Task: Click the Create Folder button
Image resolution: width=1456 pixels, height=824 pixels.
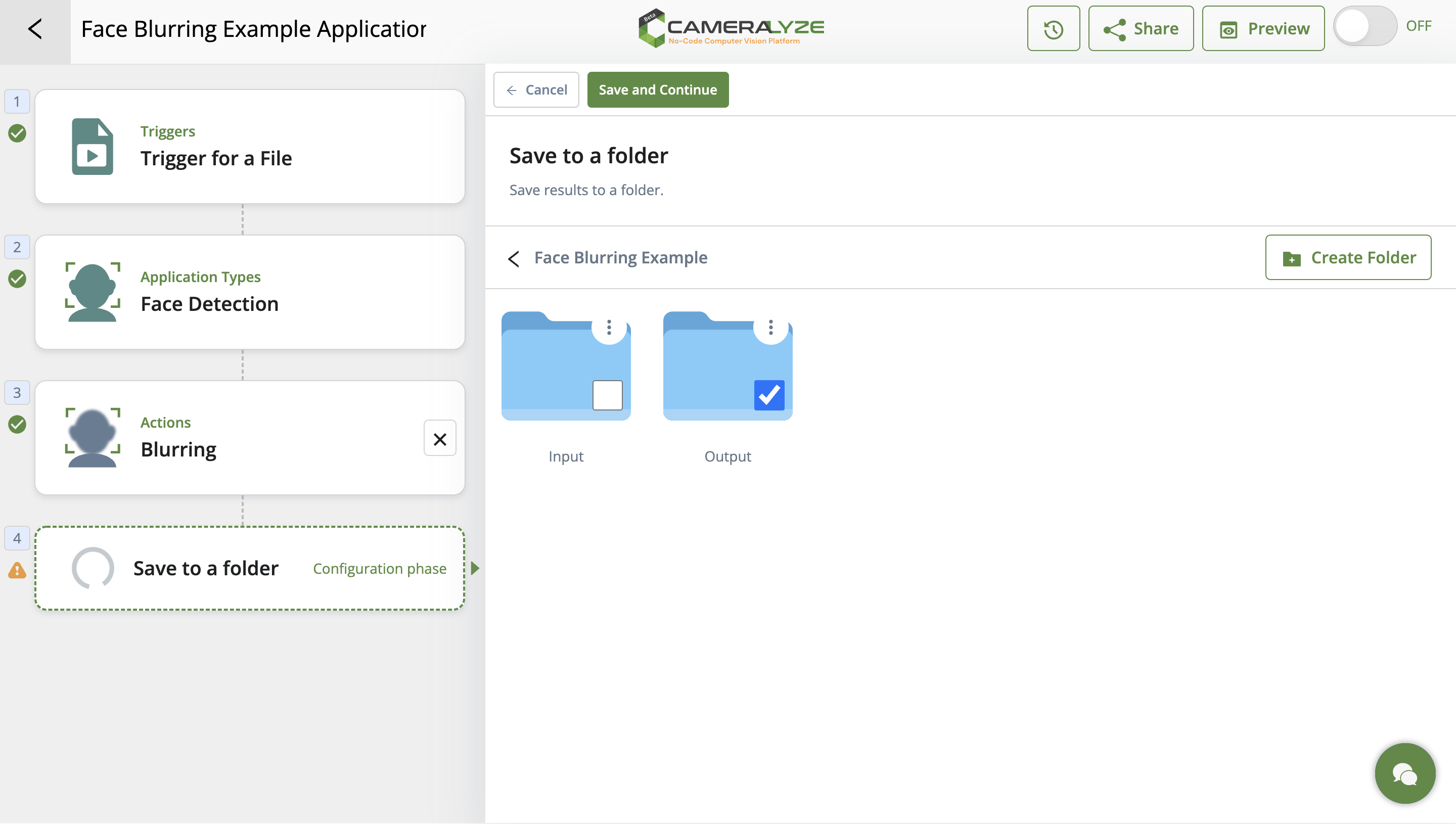Action: pos(1348,257)
